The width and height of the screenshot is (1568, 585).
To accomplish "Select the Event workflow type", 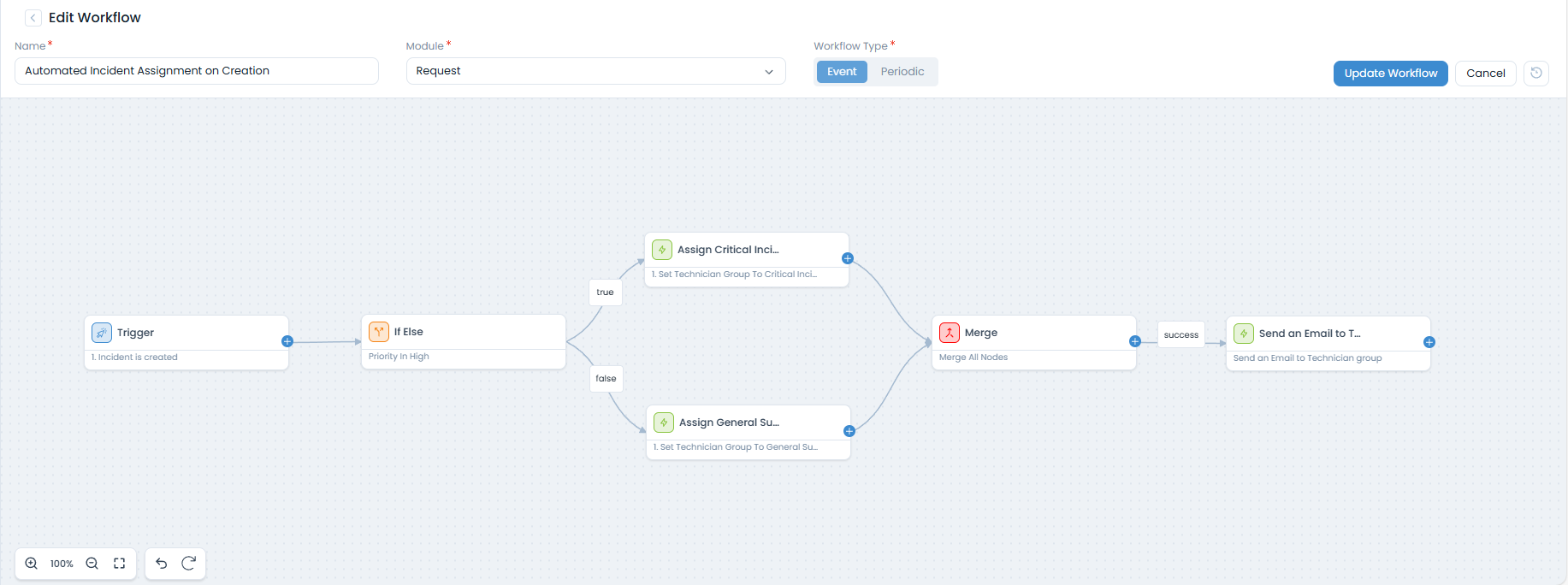I will (x=841, y=72).
